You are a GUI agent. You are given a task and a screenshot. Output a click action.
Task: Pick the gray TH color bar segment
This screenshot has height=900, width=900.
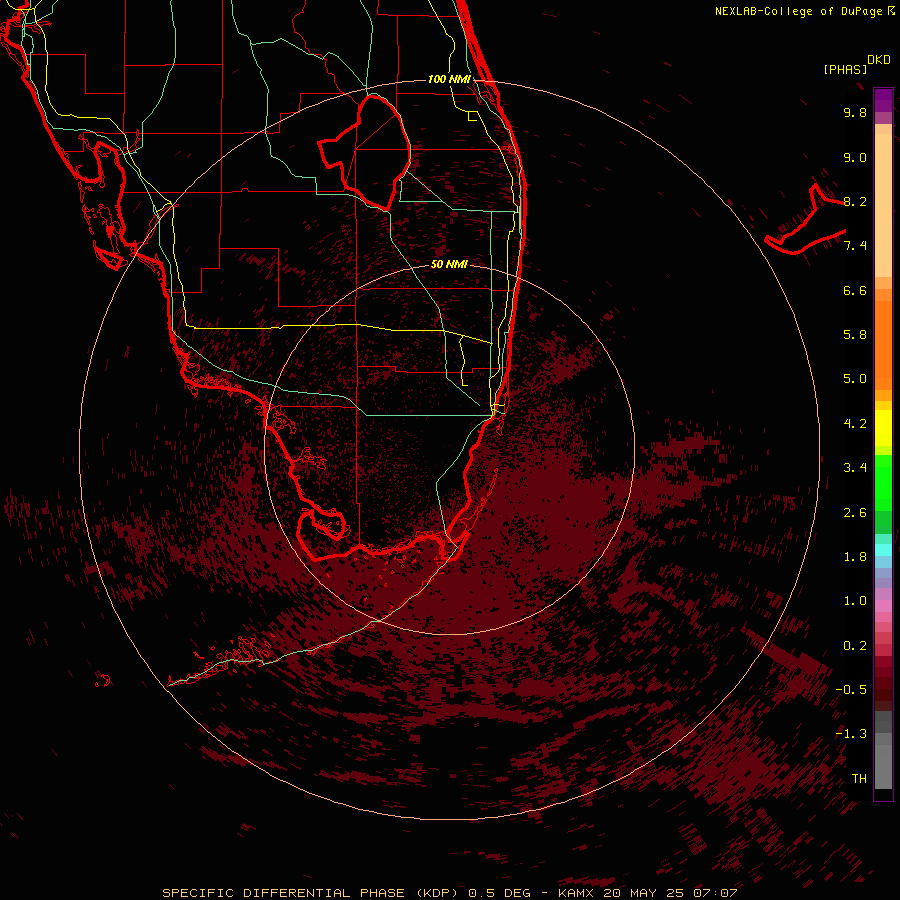coord(883,766)
